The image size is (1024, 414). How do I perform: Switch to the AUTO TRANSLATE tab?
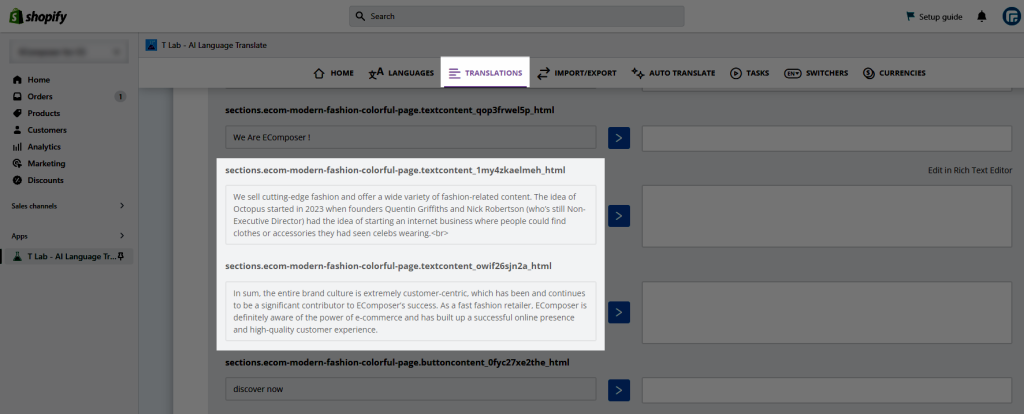tap(673, 73)
